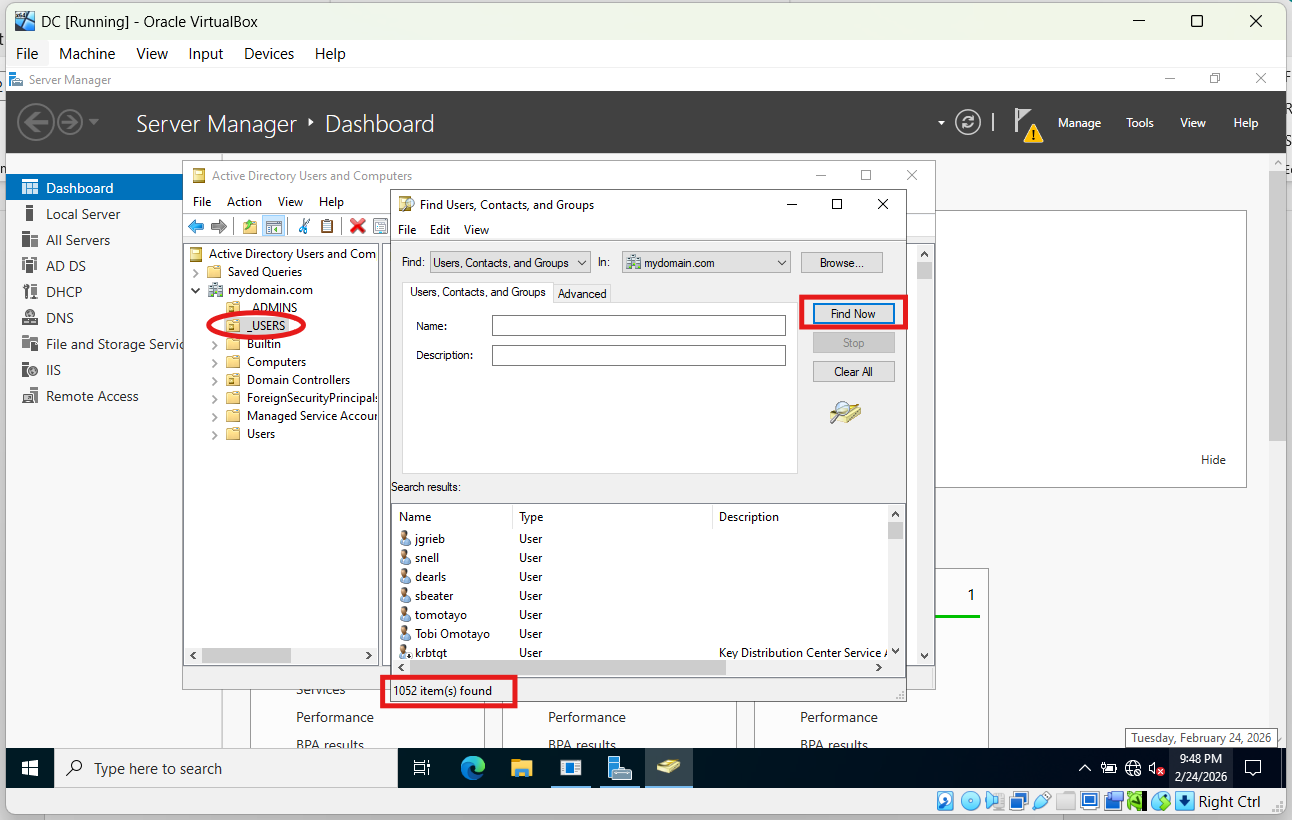Click the Forward arrow in ADUC toolbar
The height and width of the screenshot is (820, 1292).
[219, 226]
